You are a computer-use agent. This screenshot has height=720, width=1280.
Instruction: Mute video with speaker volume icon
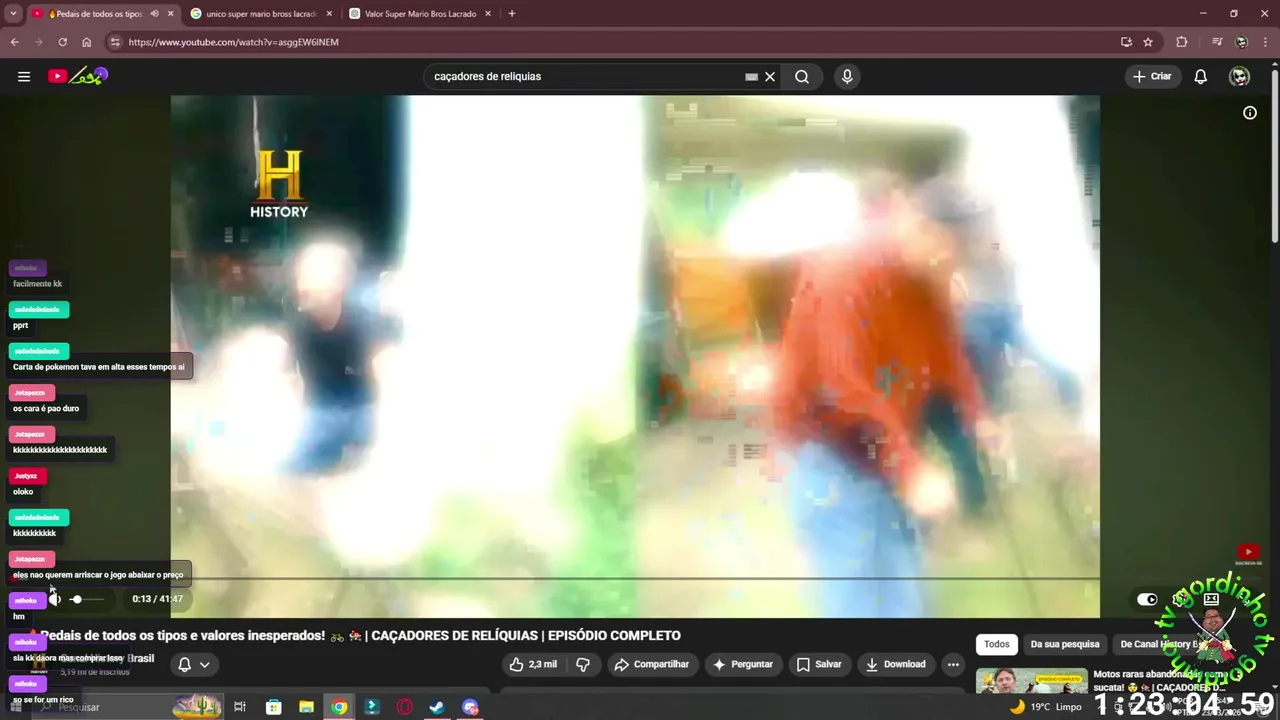tap(54, 599)
